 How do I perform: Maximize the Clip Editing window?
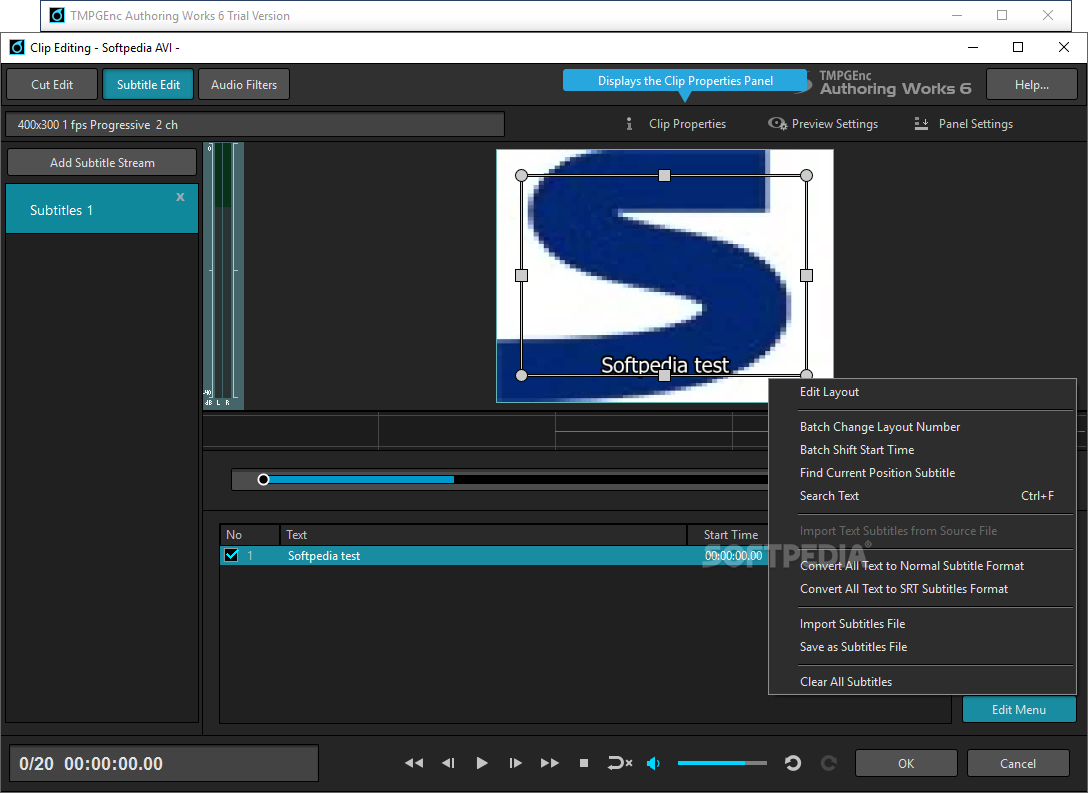coord(1018,47)
